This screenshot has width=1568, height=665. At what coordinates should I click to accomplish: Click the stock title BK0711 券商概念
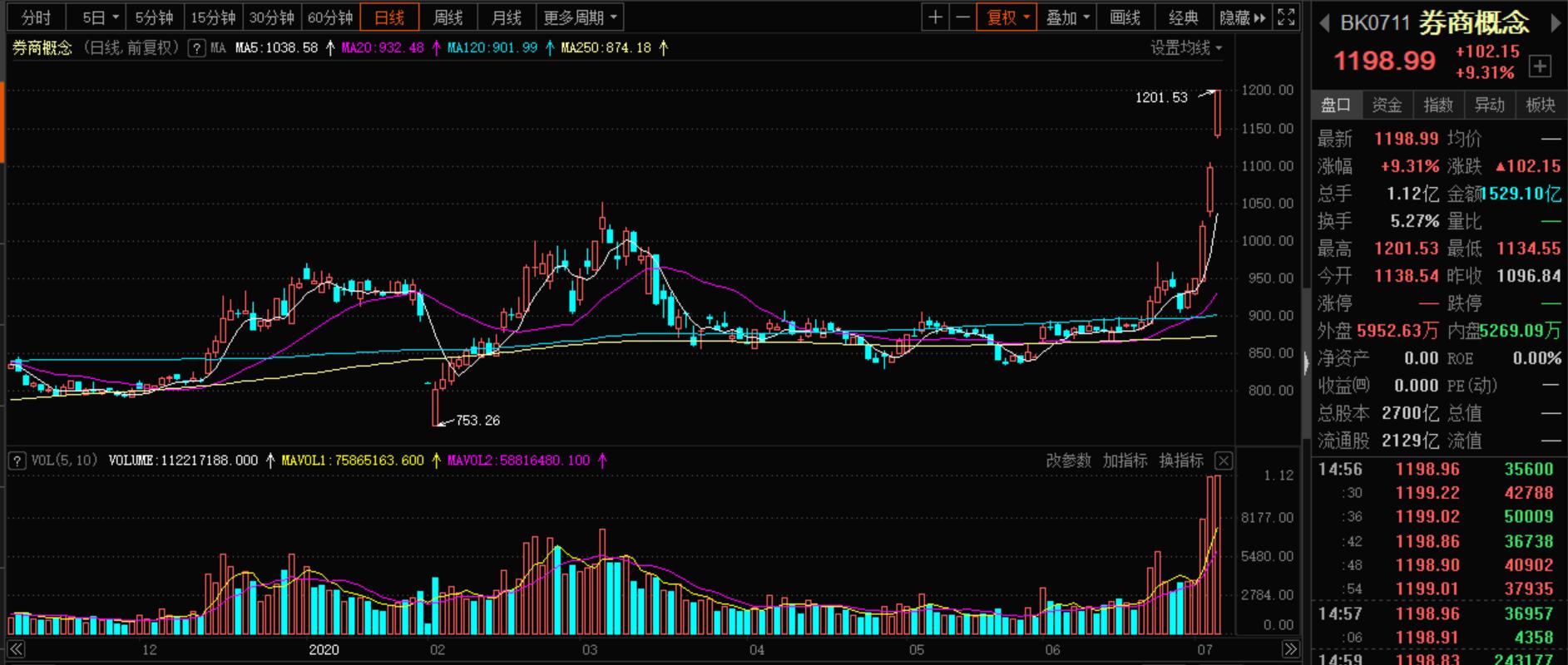tap(1435, 22)
